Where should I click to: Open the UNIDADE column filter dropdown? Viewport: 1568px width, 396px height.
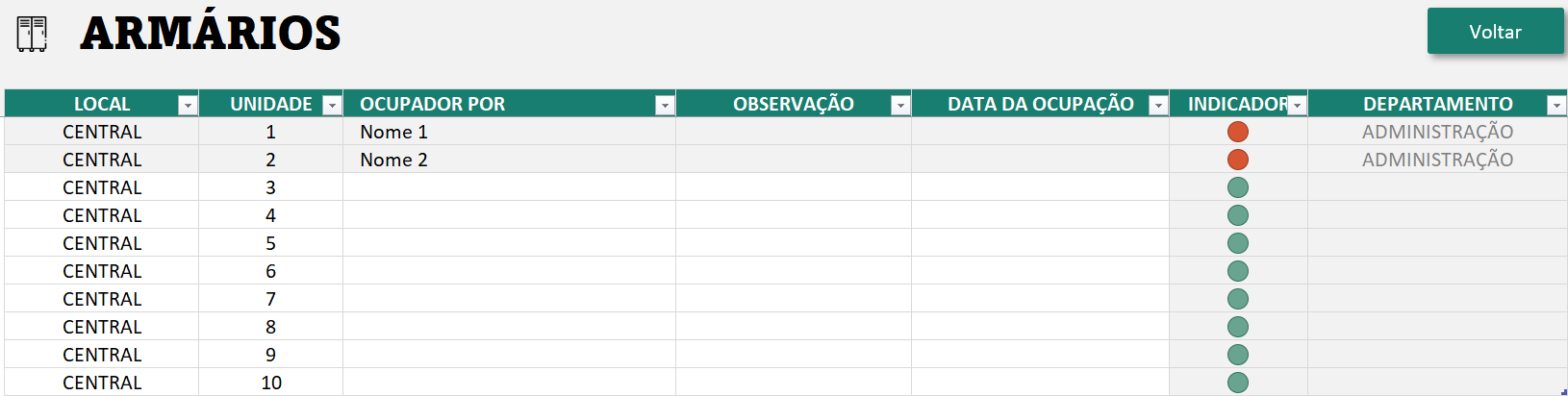(332, 105)
